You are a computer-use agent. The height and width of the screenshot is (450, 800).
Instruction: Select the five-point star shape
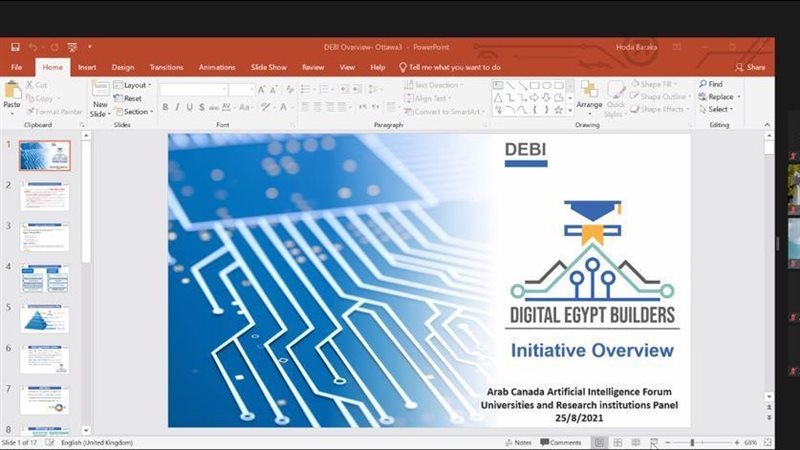(559, 110)
